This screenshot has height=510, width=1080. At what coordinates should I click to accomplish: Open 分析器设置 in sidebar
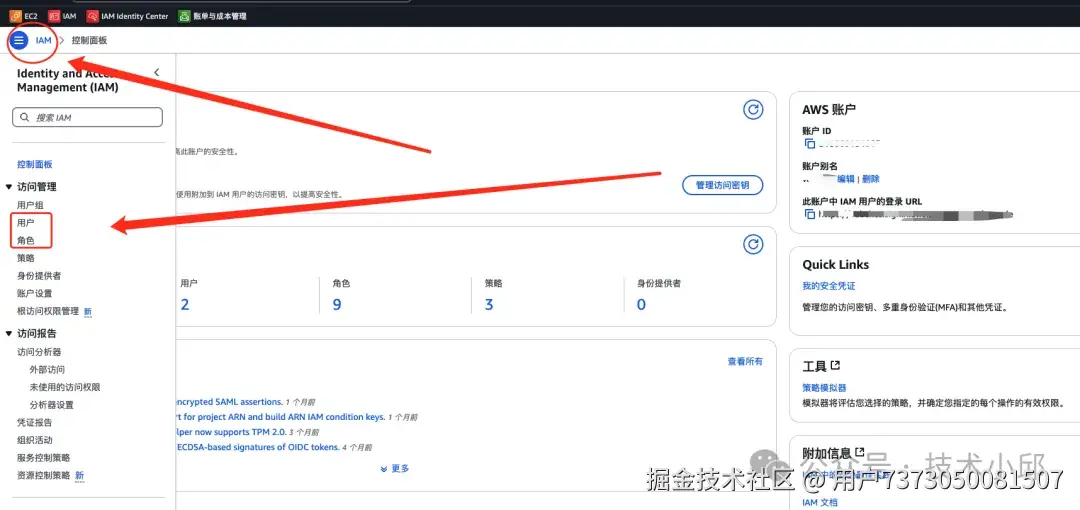[x=52, y=405]
